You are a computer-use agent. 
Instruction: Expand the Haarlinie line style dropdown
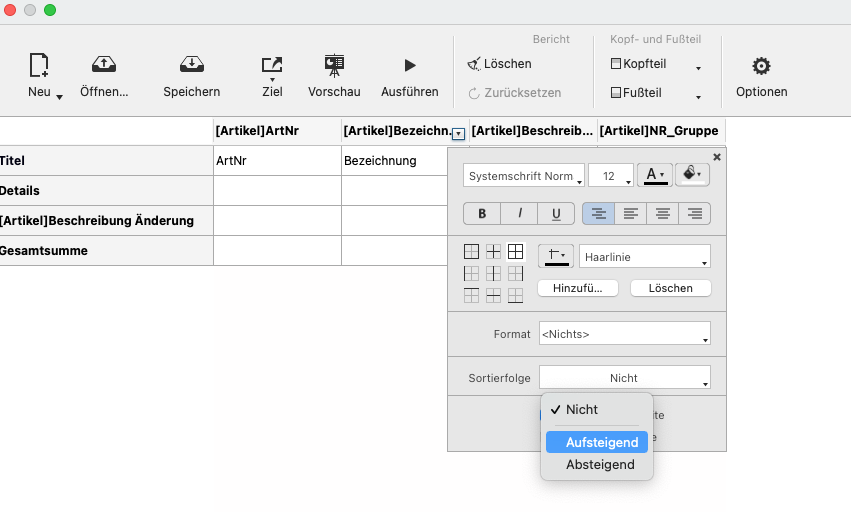[x=644, y=257]
